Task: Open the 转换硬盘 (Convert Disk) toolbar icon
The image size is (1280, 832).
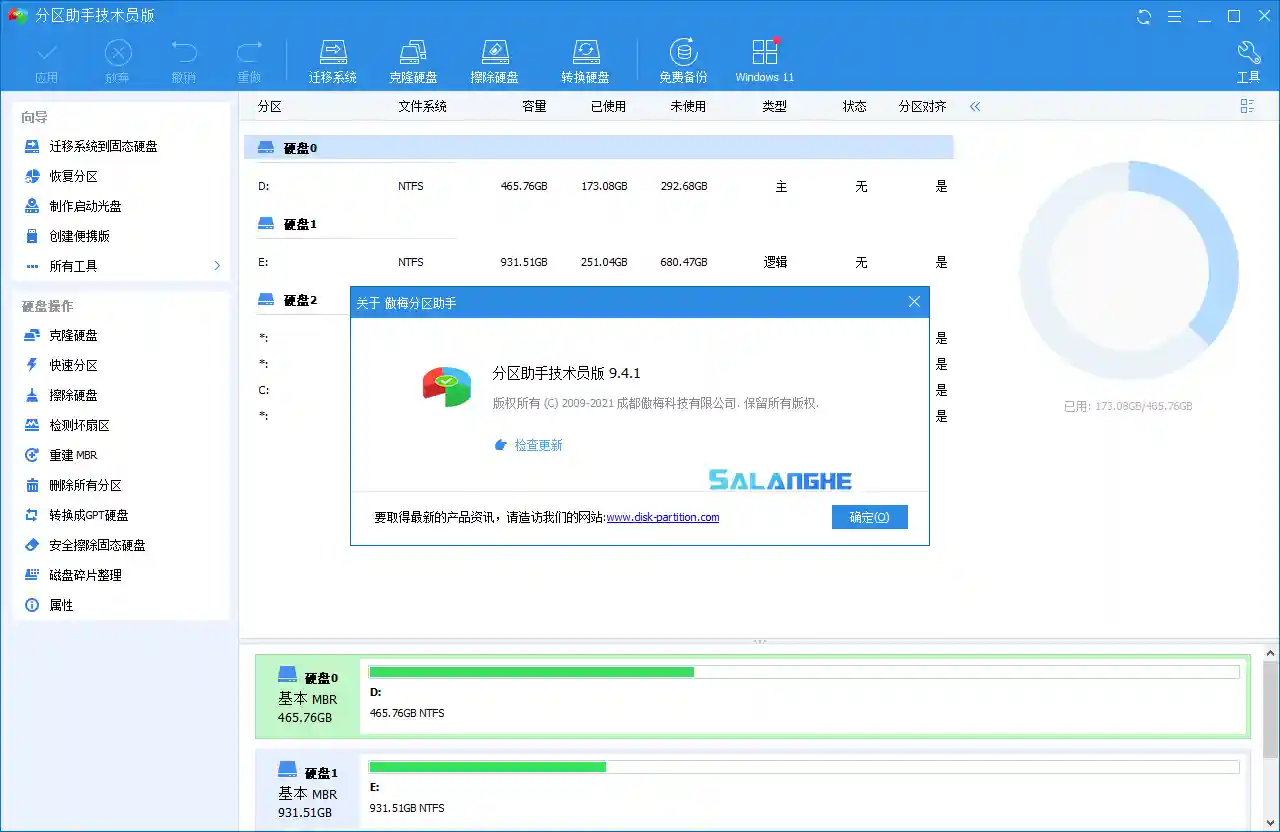Action: tap(586, 57)
